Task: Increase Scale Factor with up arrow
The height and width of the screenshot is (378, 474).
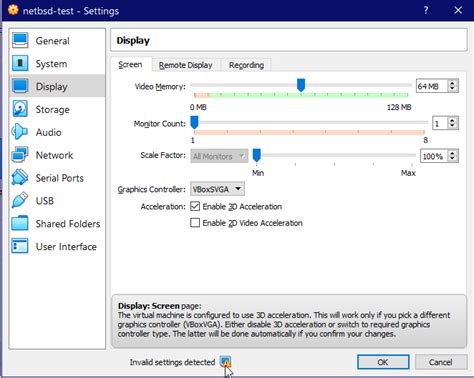Action: [452, 153]
